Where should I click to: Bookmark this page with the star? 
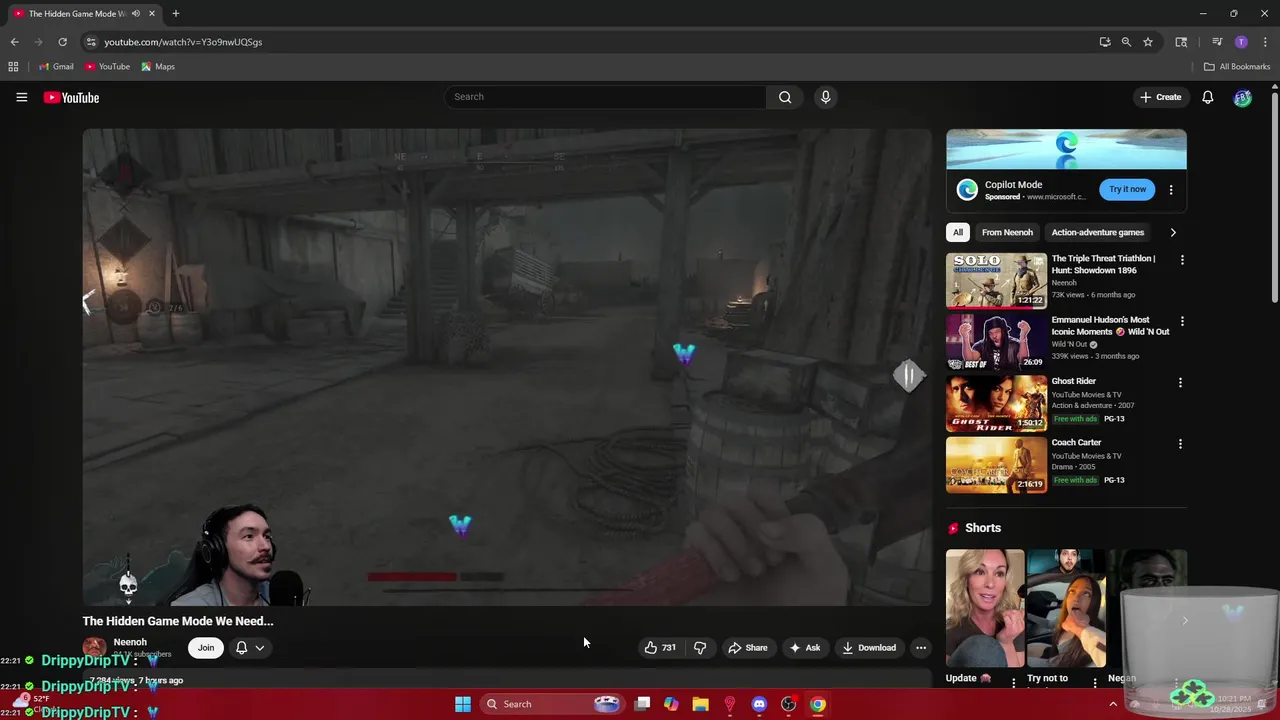pyautogui.click(x=1148, y=42)
